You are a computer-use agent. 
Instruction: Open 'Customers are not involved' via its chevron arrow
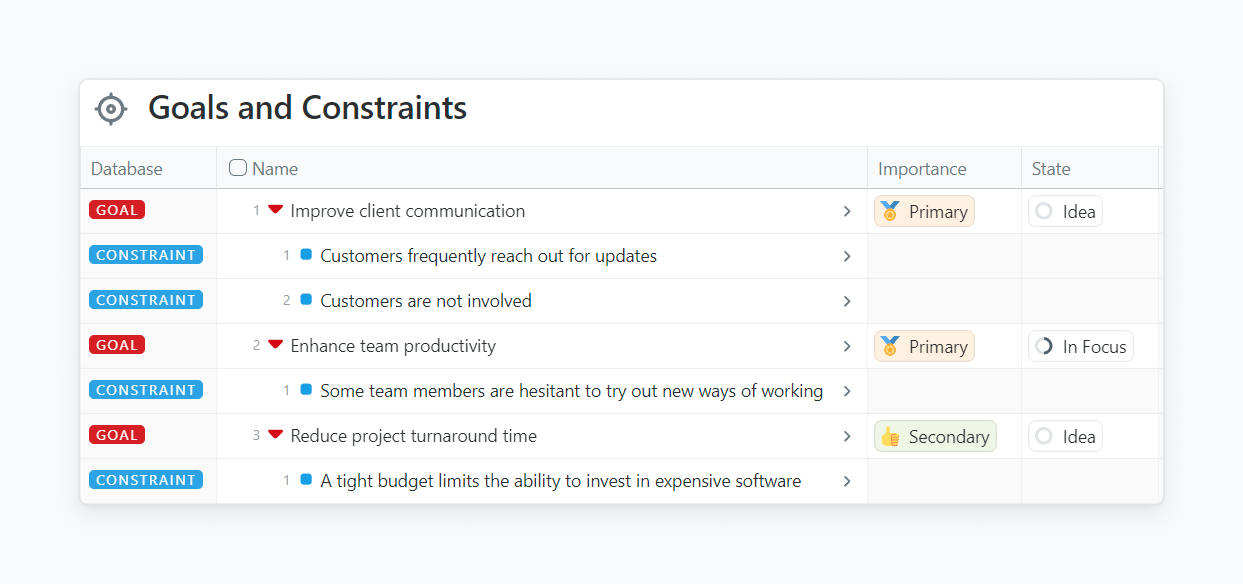tap(847, 301)
